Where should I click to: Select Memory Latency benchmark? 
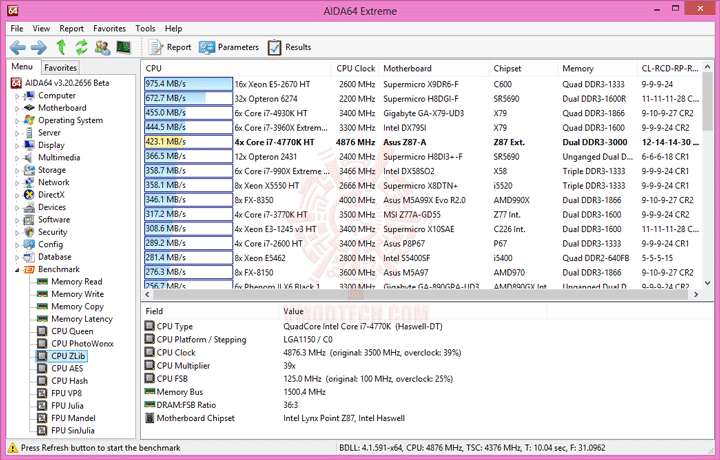[82, 319]
